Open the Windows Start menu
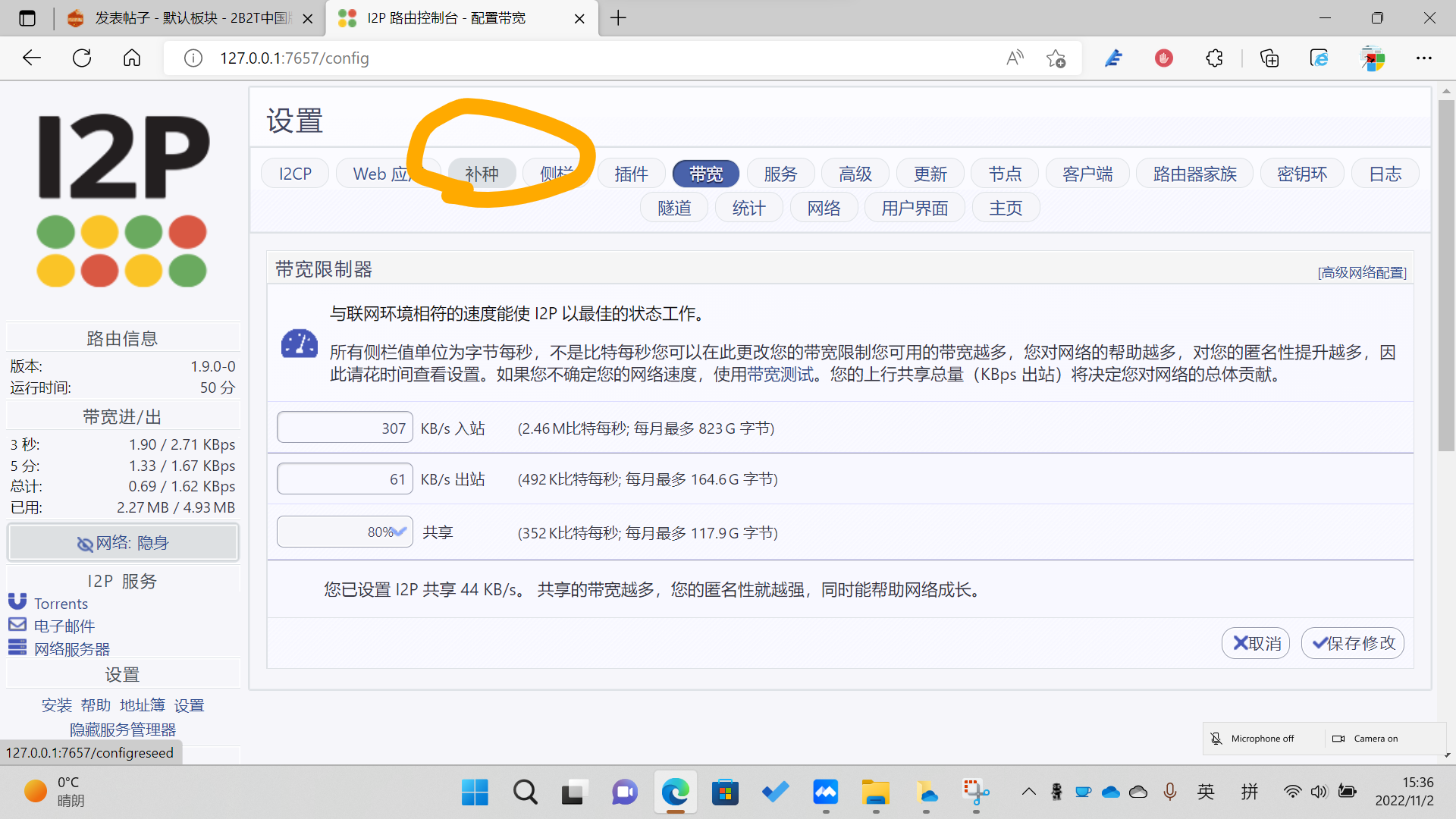This screenshot has height=819, width=1456. pyautogui.click(x=475, y=792)
